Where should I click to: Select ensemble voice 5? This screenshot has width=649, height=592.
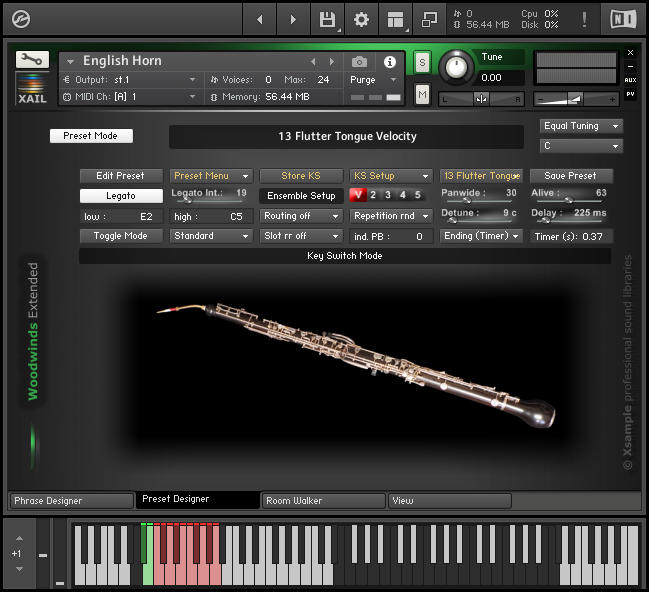418,195
